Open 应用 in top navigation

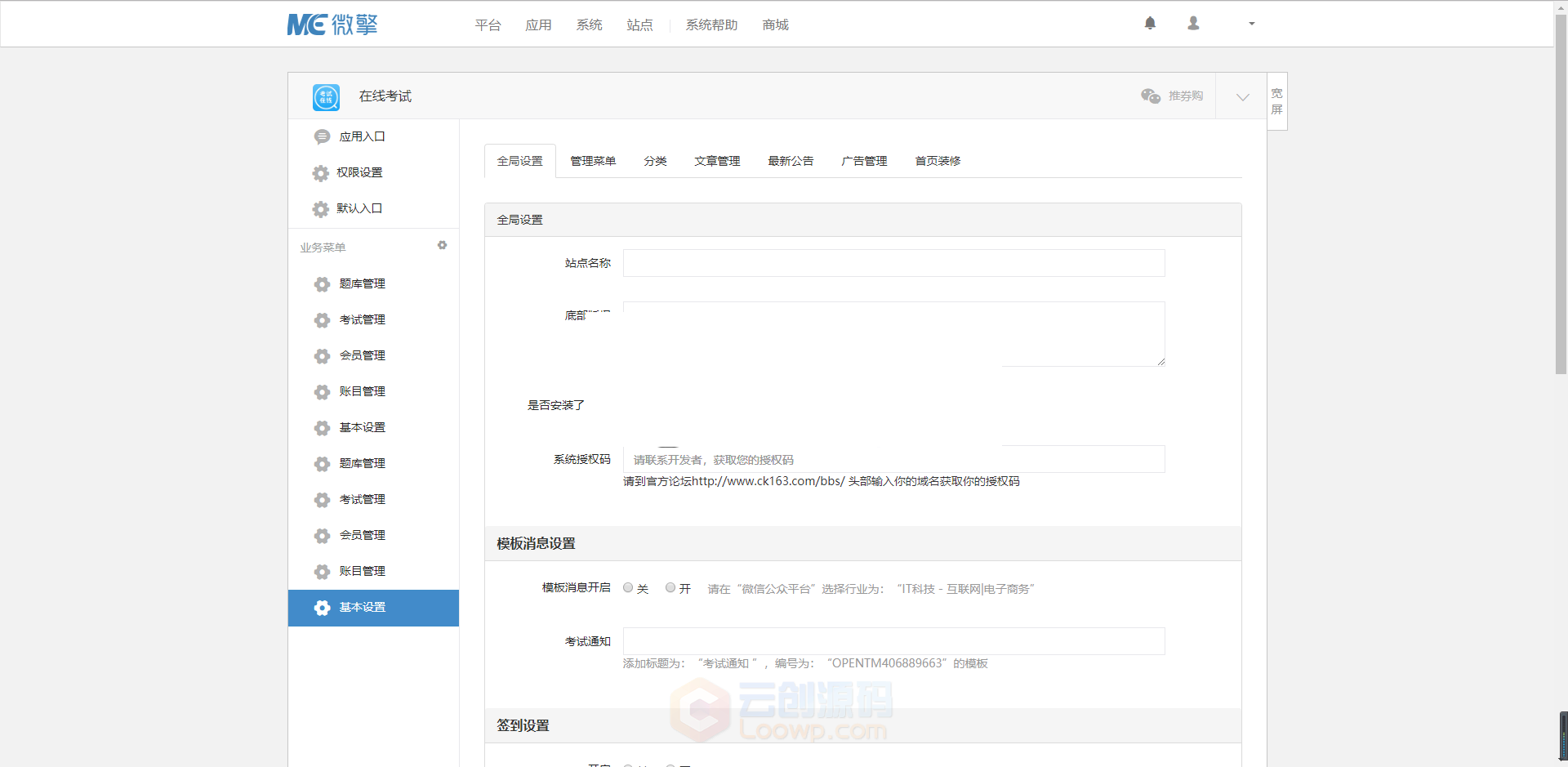[538, 25]
